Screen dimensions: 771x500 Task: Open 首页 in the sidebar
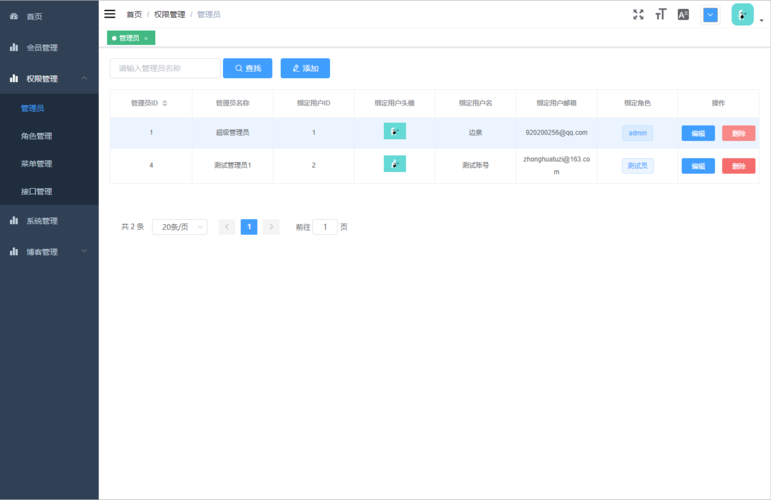point(49,16)
